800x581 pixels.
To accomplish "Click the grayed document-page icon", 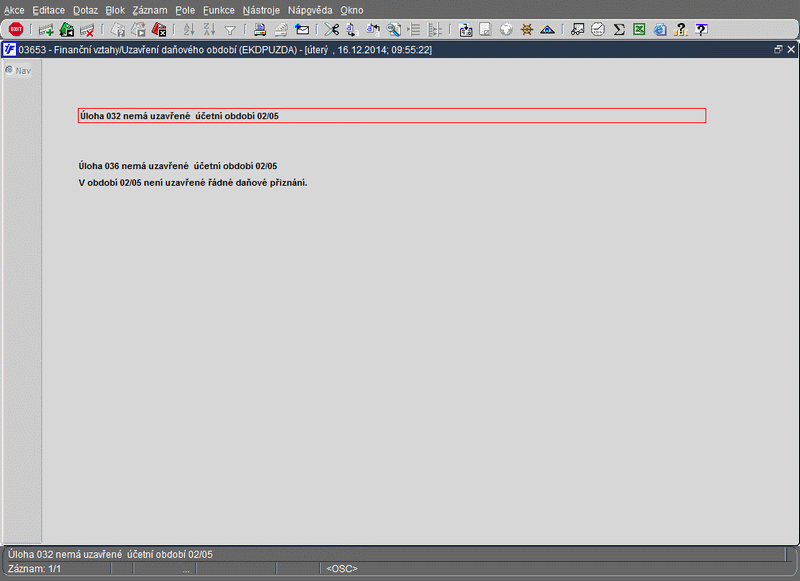I will [x=485, y=30].
